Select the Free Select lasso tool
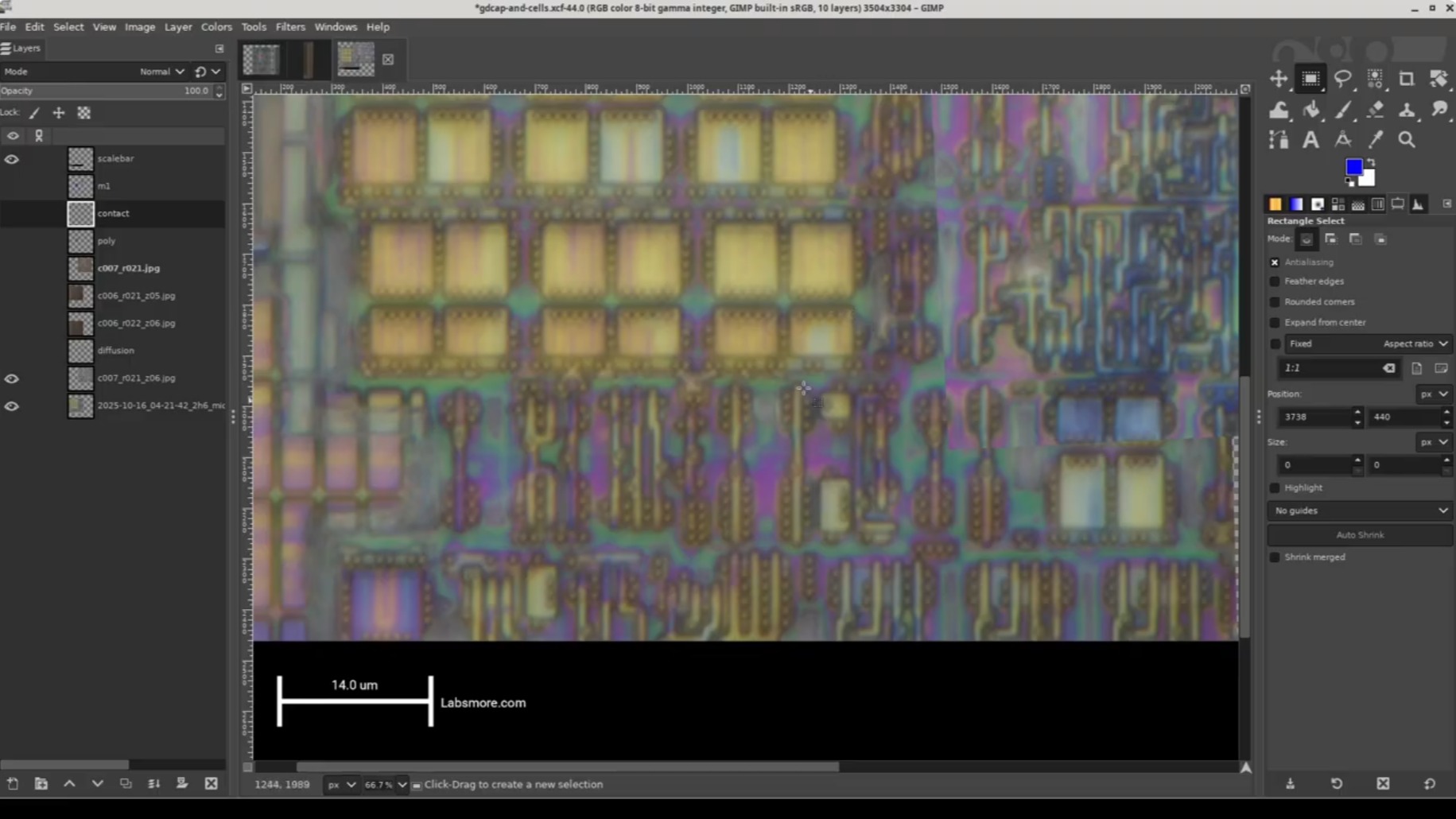The width and height of the screenshot is (1456, 819). click(1343, 79)
